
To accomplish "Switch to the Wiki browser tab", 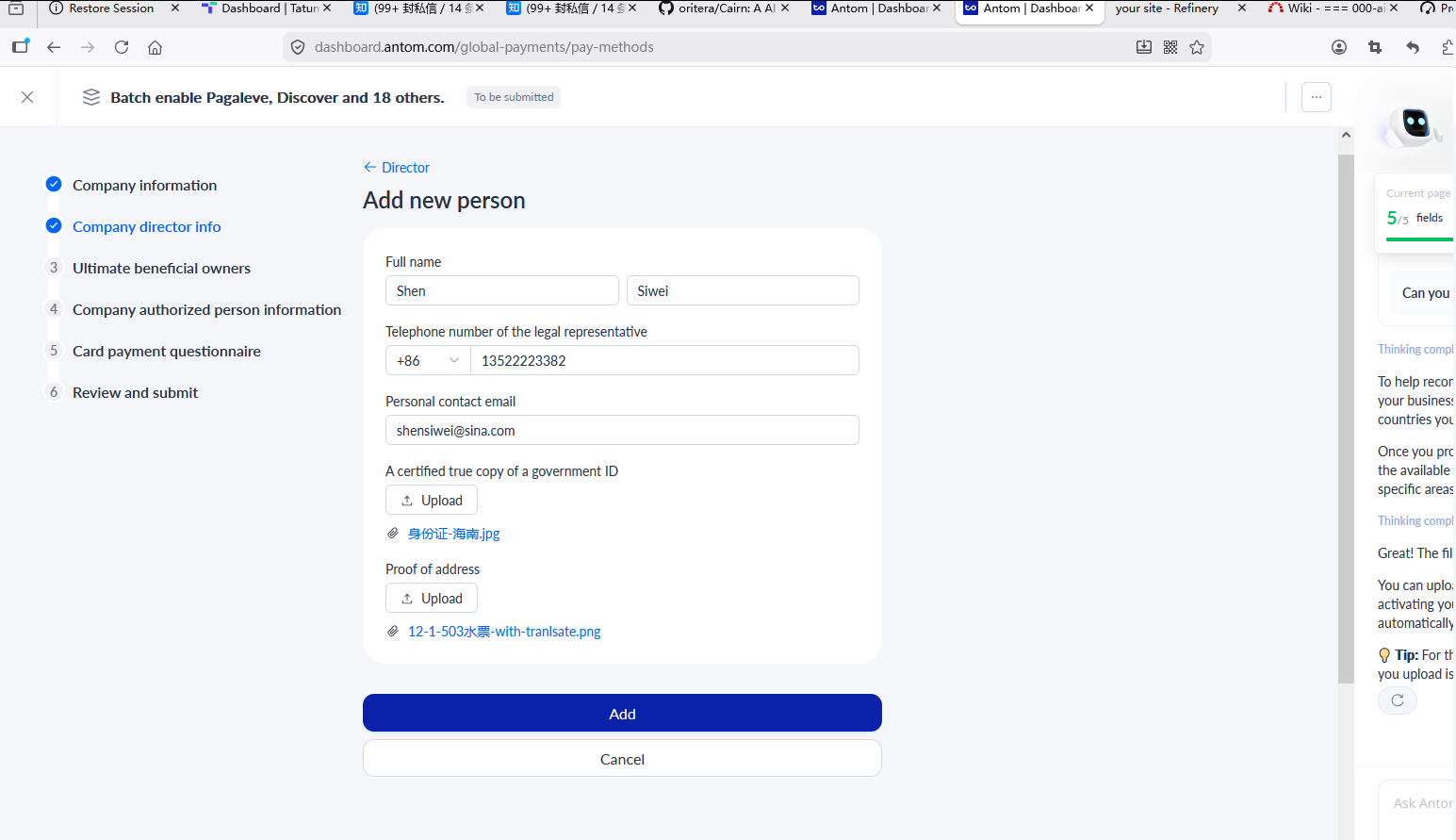I will click(x=1329, y=8).
